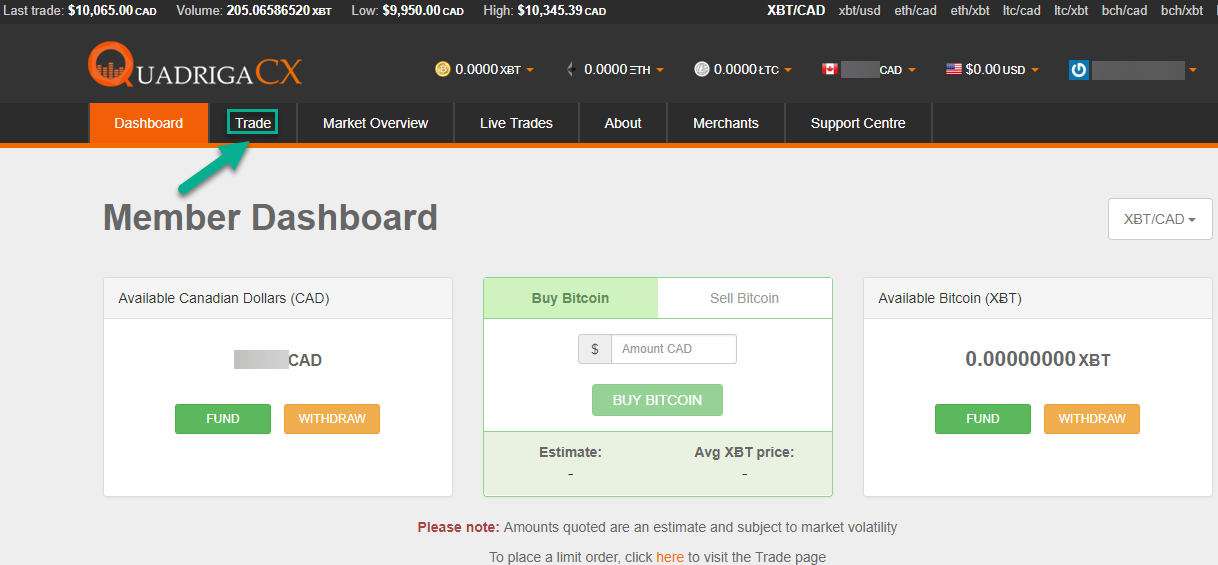The height and width of the screenshot is (565, 1218).
Task: Click the Member Dashboard heading
Action: [271, 217]
